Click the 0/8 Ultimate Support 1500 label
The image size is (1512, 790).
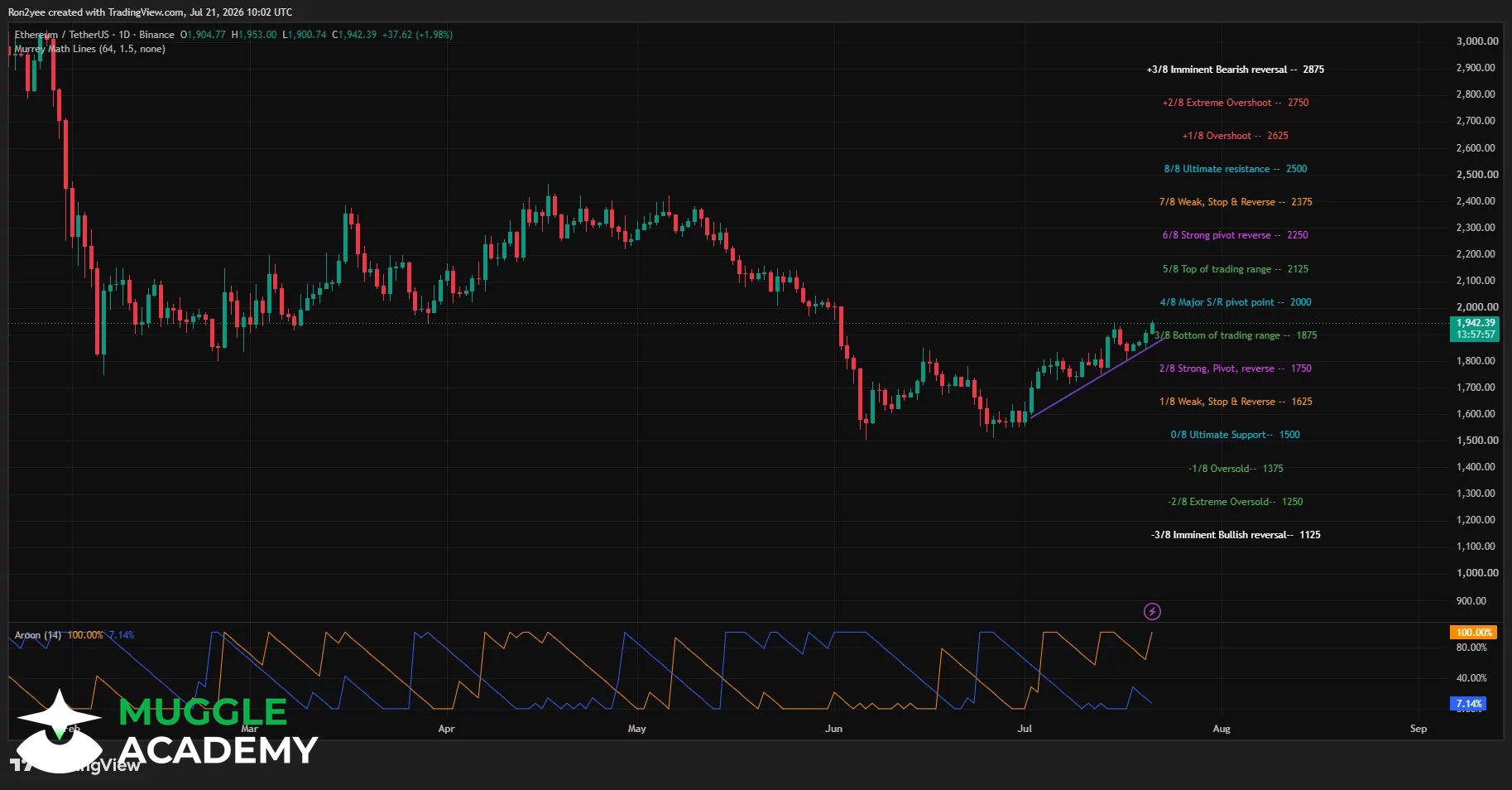[1236, 435]
